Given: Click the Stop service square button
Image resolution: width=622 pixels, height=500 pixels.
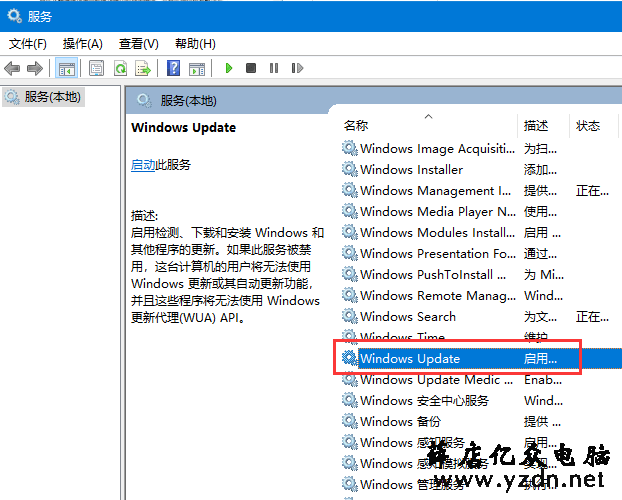Looking at the screenshot, I should 251,68.
